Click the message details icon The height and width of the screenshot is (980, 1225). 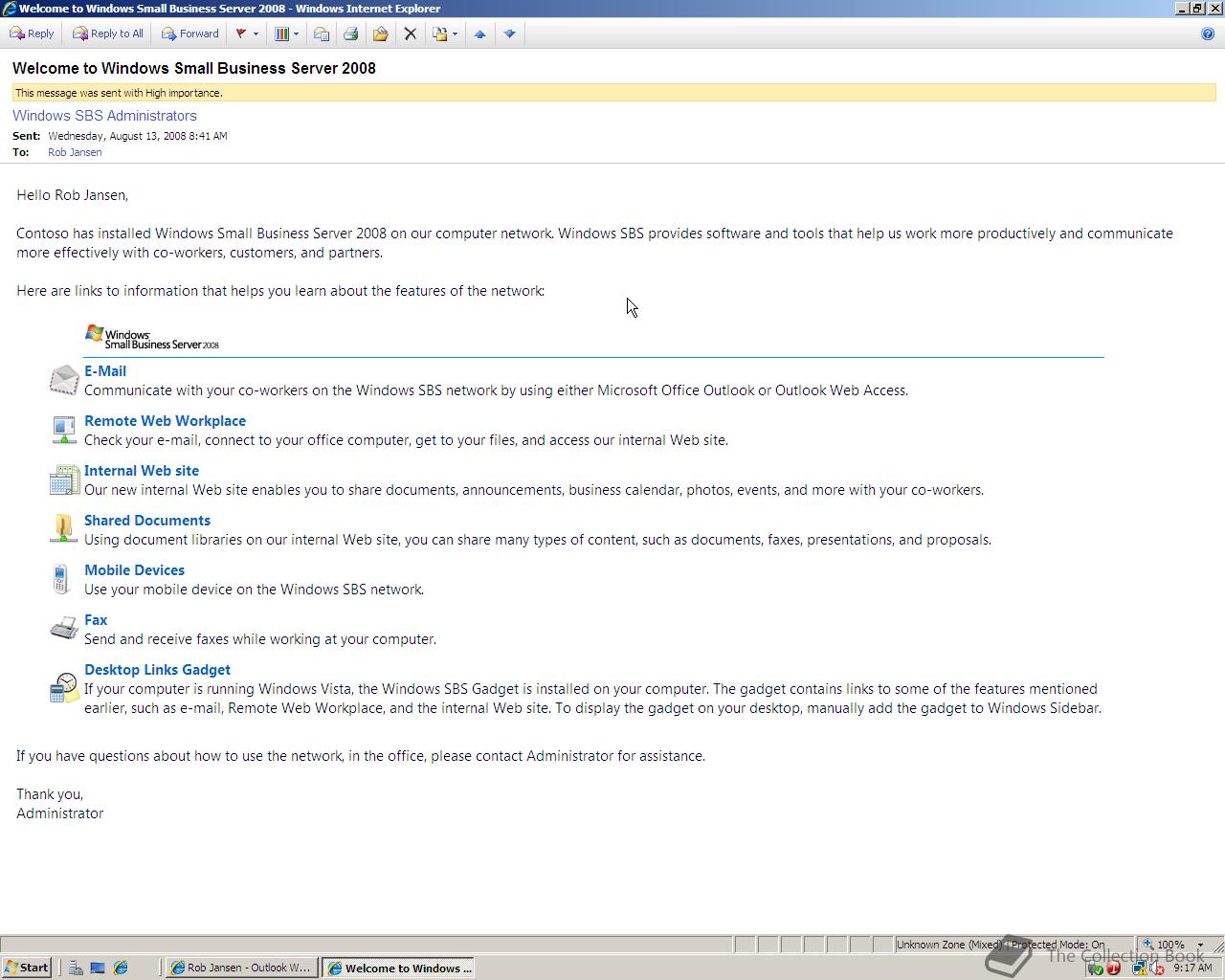(322, 33)
